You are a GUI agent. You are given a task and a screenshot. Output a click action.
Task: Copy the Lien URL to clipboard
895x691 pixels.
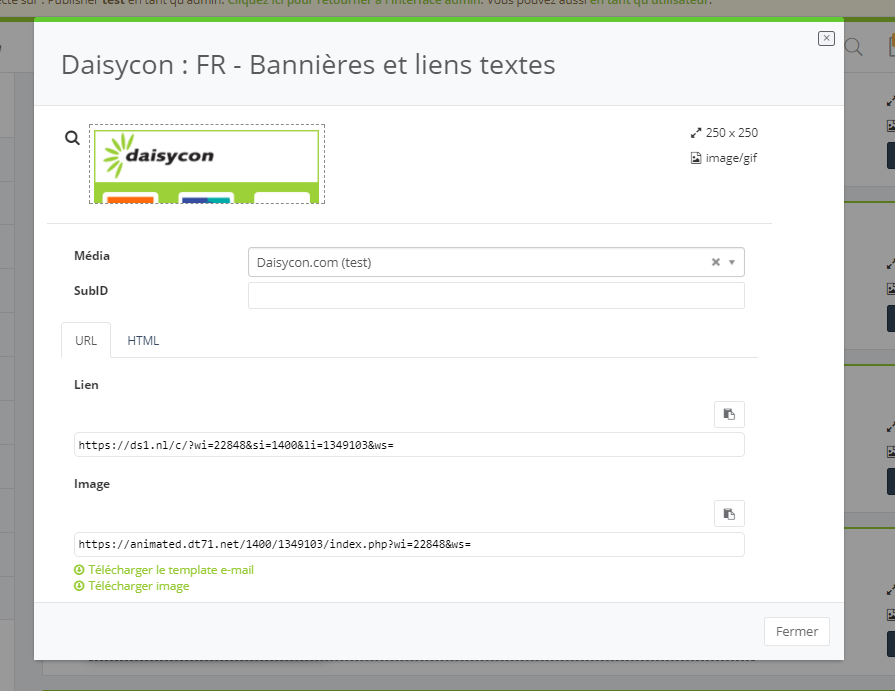729,414
